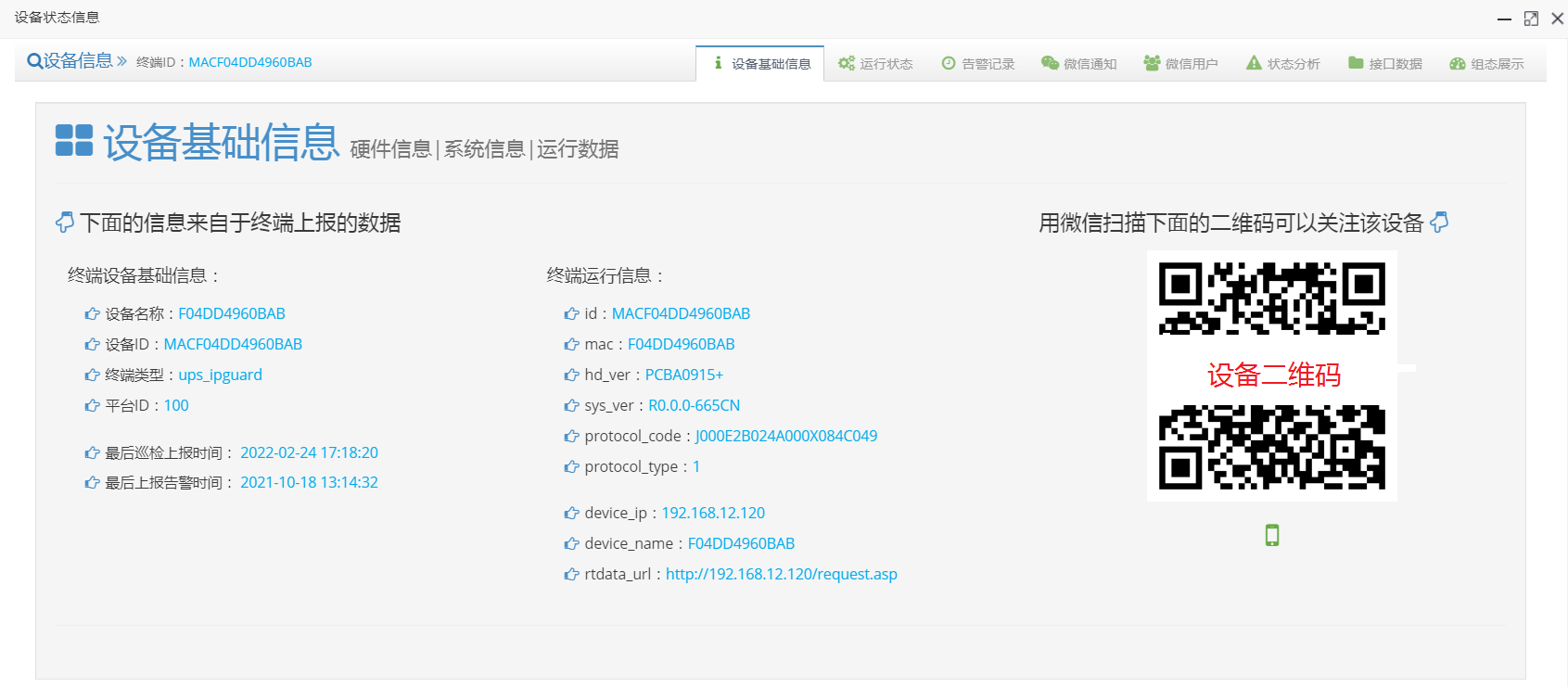Click the hand icon beside id field
The width and height of the screenshot is (1568, 687).
point(571,314)
